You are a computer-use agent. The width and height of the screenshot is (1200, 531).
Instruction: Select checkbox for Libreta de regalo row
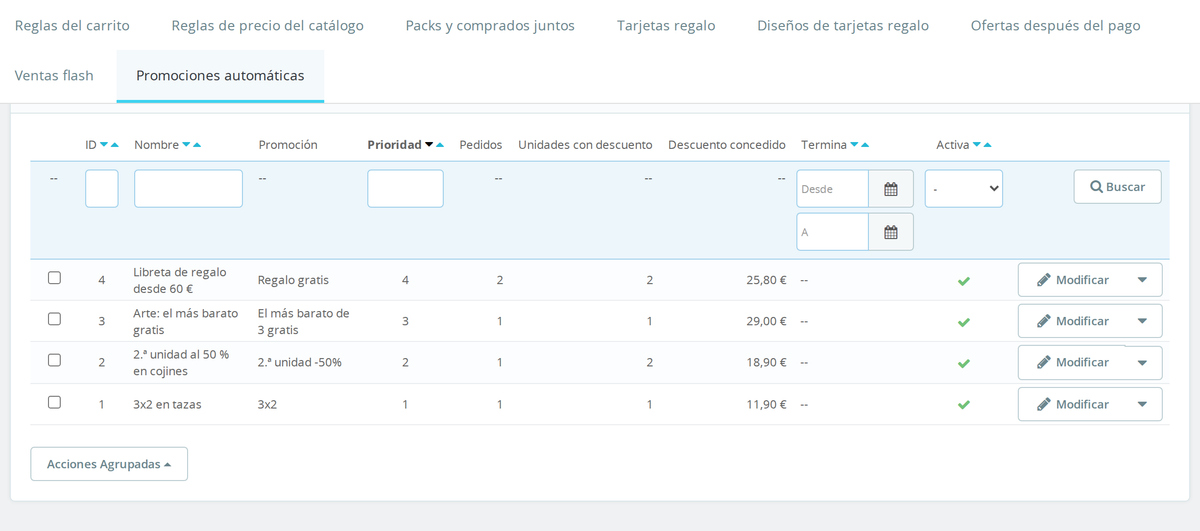click(x=55, y=278)
